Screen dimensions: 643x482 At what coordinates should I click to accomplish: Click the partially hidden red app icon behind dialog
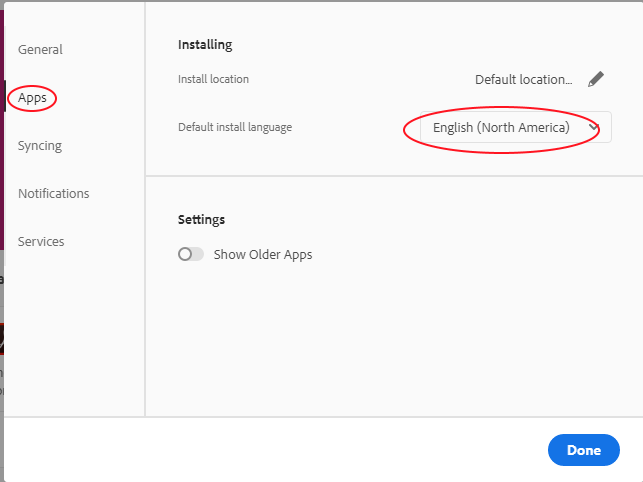pyautogui.click(x=2, y=339)
